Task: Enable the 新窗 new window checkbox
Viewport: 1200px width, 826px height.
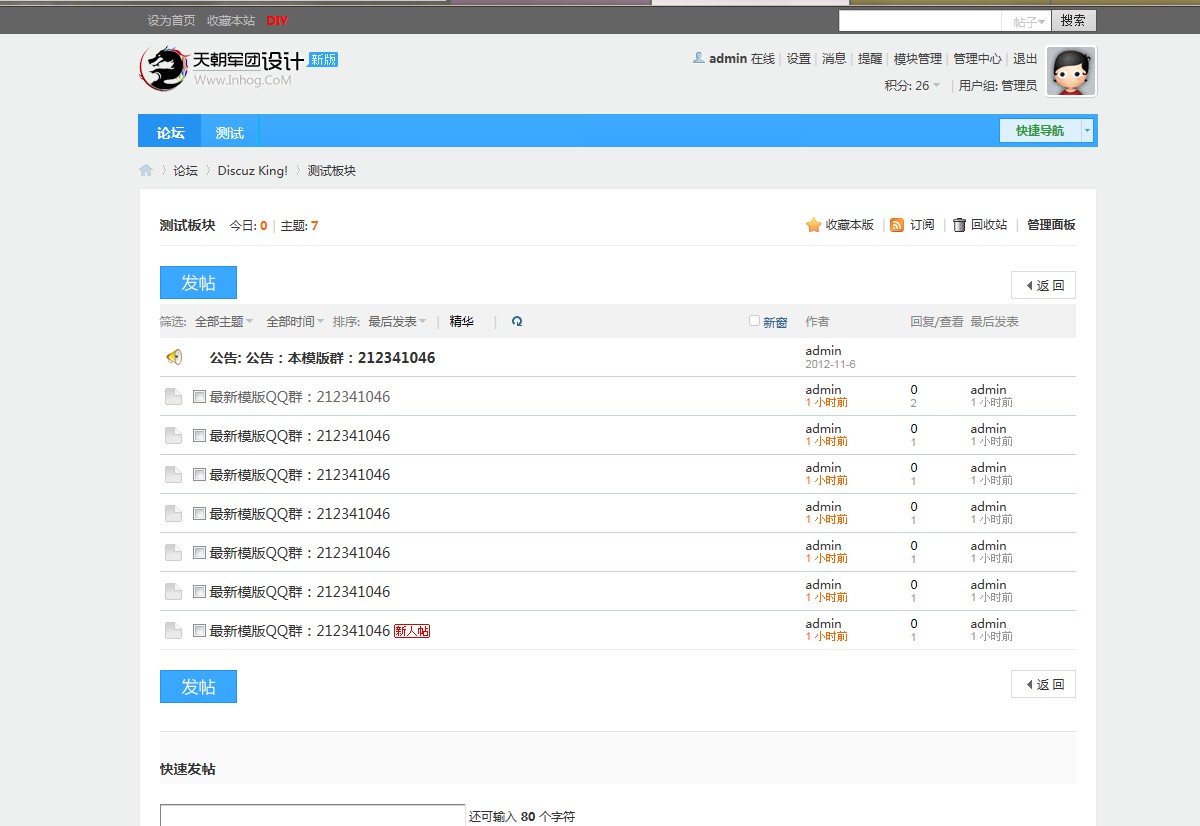Action: [755, 321]
